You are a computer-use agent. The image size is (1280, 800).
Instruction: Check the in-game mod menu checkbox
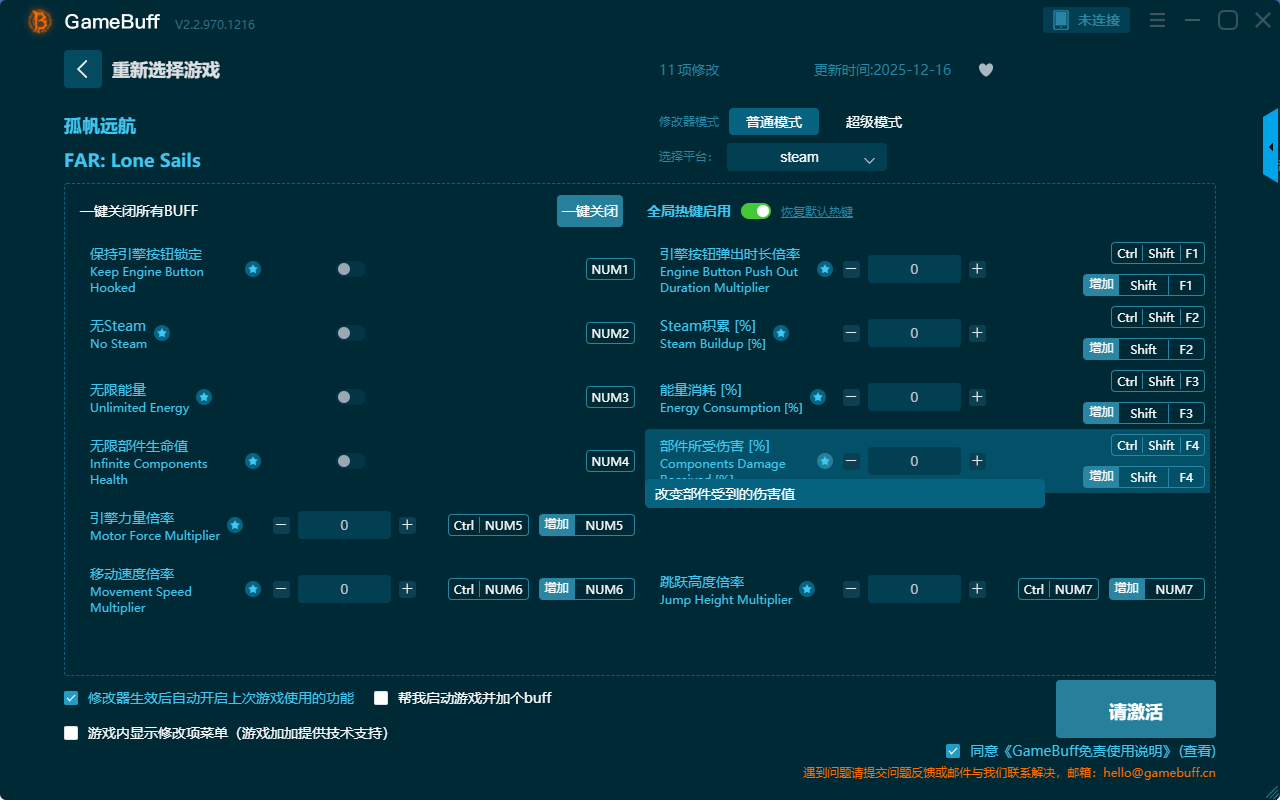click(x=71, y=733)
